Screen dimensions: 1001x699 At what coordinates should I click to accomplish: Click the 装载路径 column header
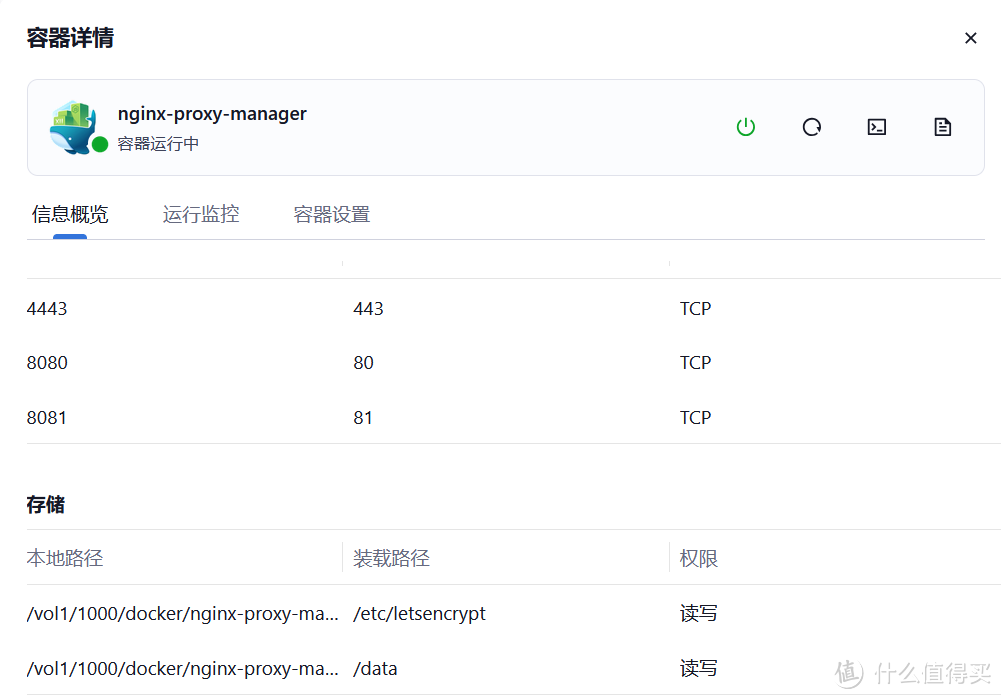(391, 558)
